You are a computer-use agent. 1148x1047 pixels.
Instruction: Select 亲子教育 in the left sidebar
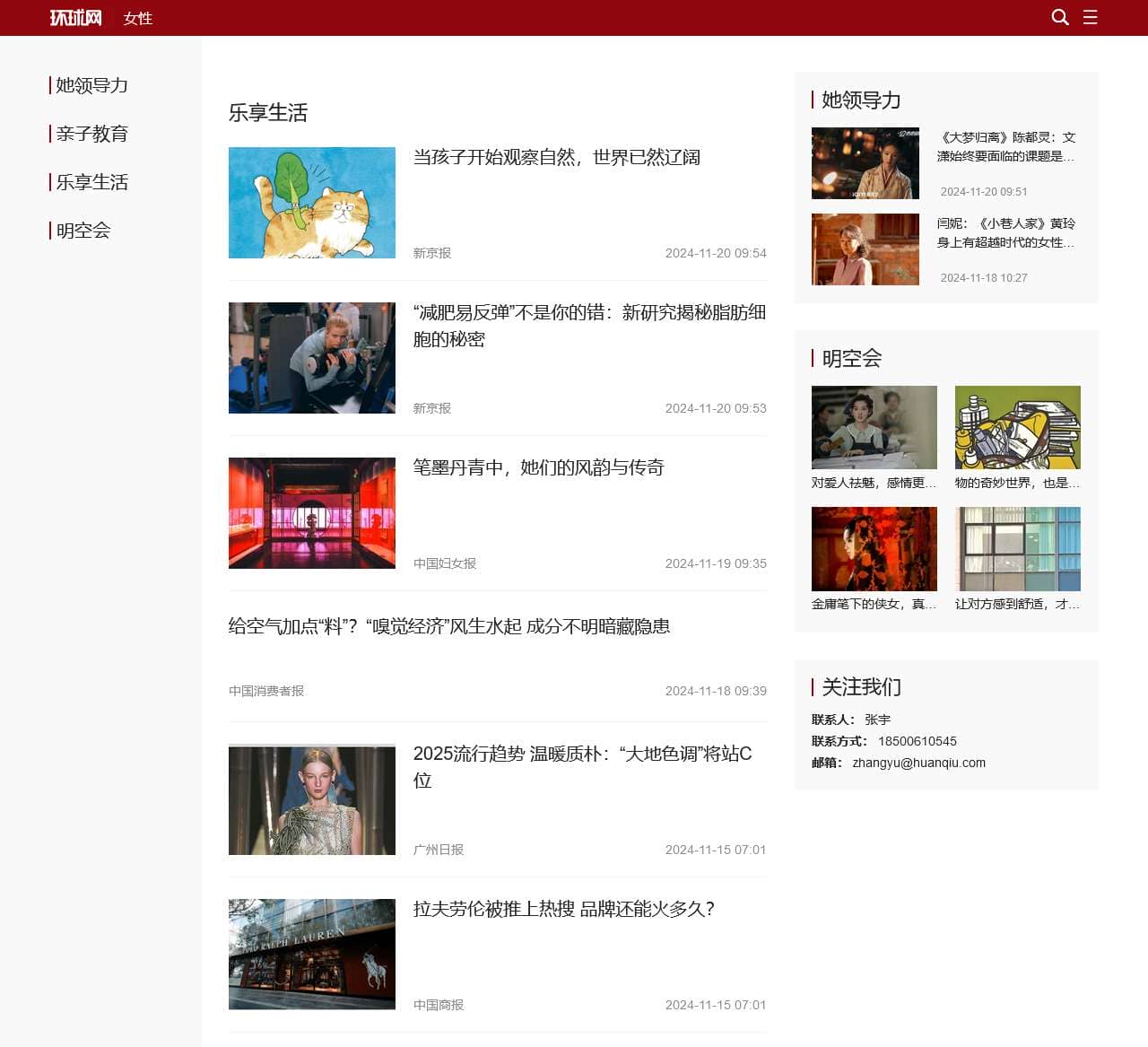tap(92, 134)
